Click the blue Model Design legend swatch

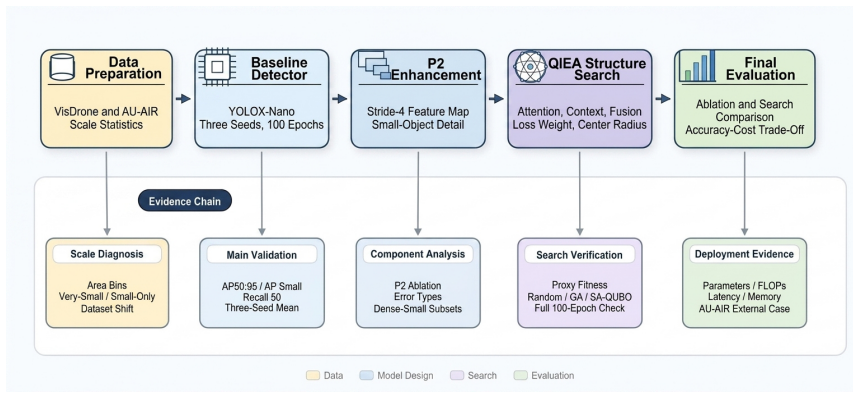(366, 375)
